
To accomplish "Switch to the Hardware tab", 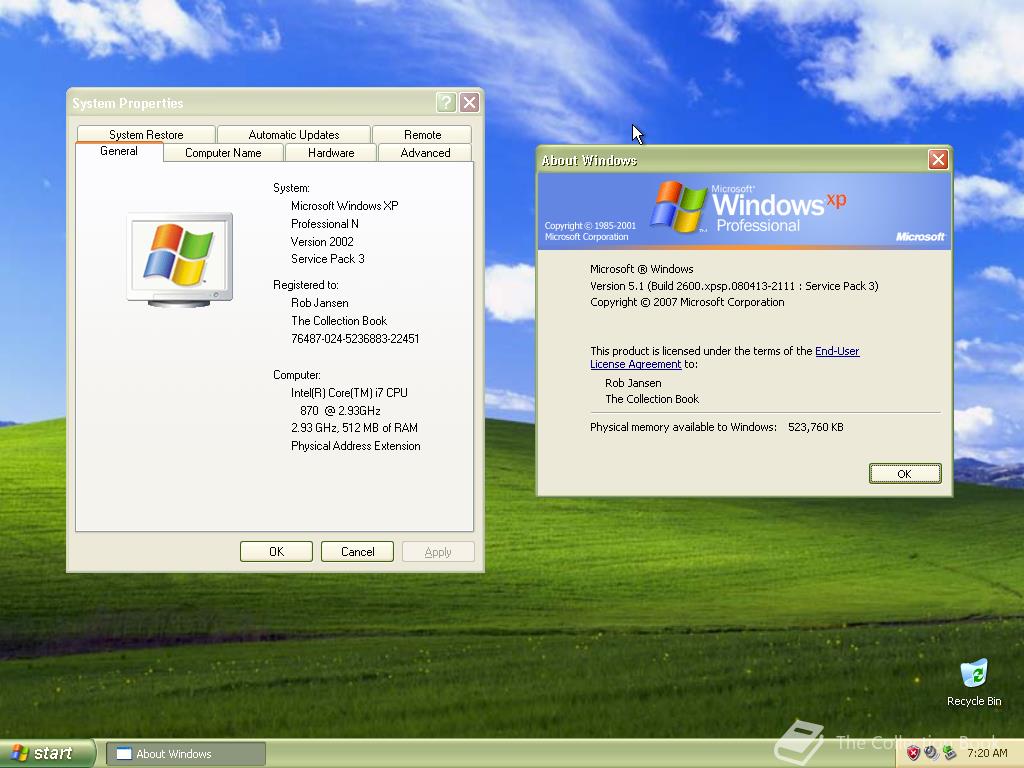I will [x=331, y=153].
